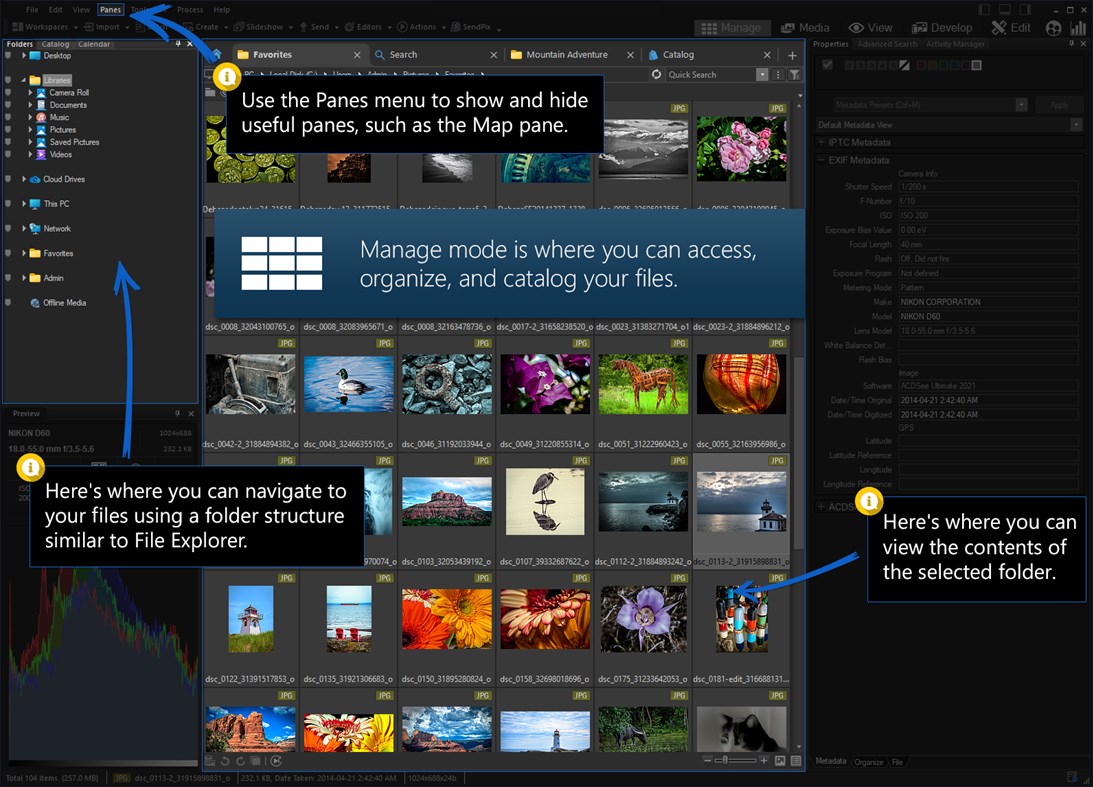Click the plus button to open new tab
Screen dimensions: 1093x787
pos(791,55)
